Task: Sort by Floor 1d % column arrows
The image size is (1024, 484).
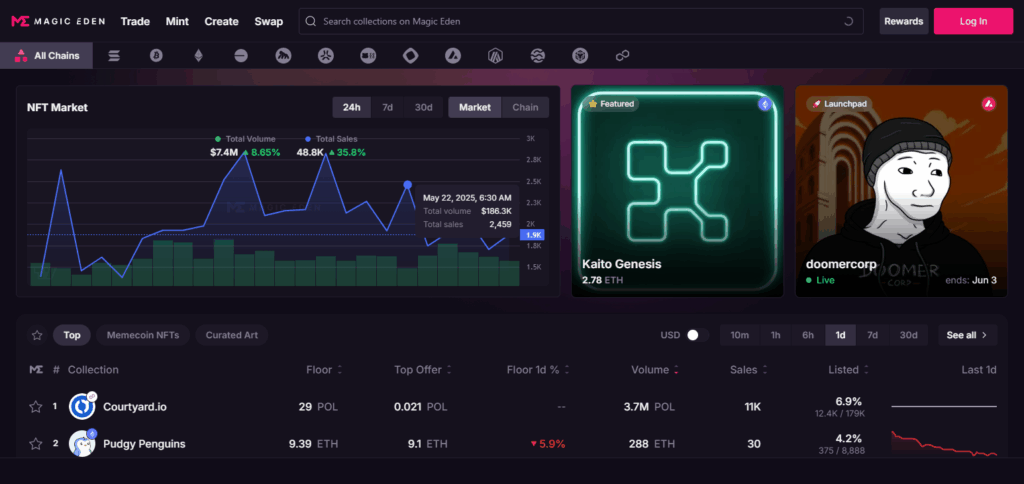Action: click(x=566, y=370)
